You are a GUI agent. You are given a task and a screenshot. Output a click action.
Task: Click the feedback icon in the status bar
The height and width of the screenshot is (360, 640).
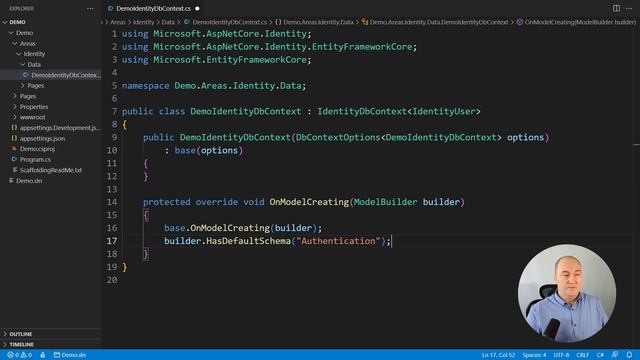coord(615,355)
